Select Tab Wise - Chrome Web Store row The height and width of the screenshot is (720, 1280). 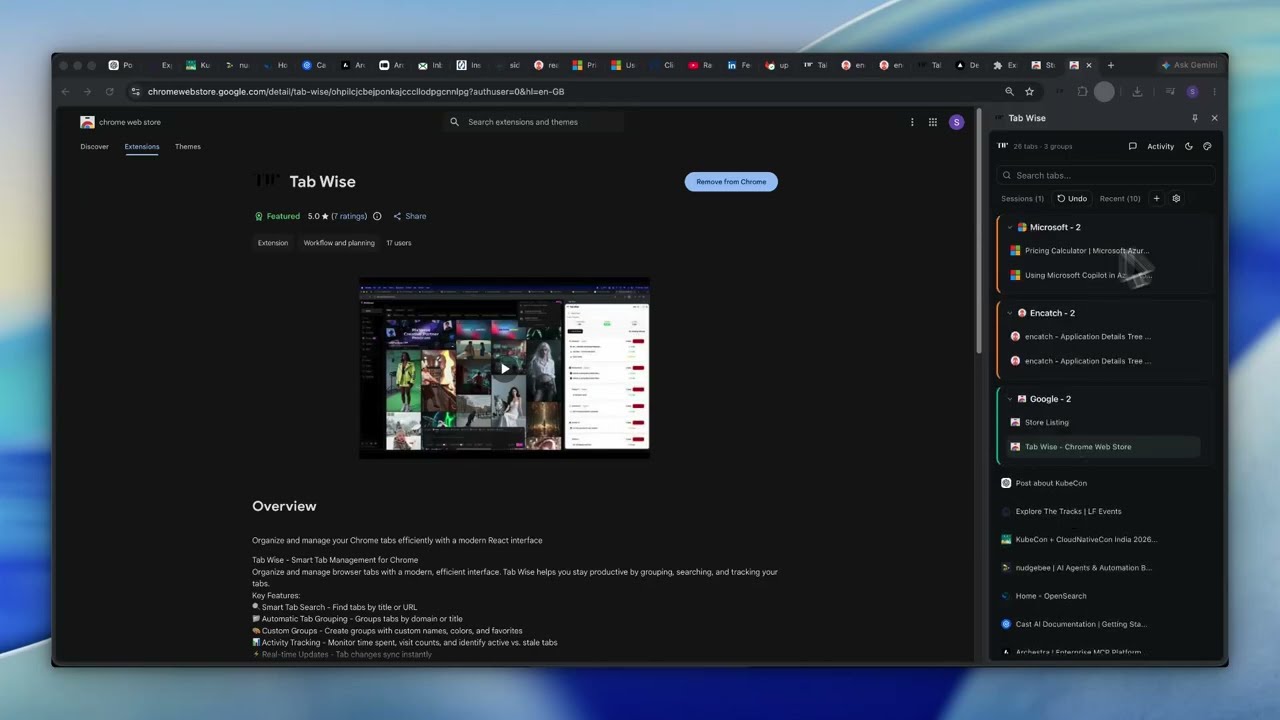click(1104, 447)
